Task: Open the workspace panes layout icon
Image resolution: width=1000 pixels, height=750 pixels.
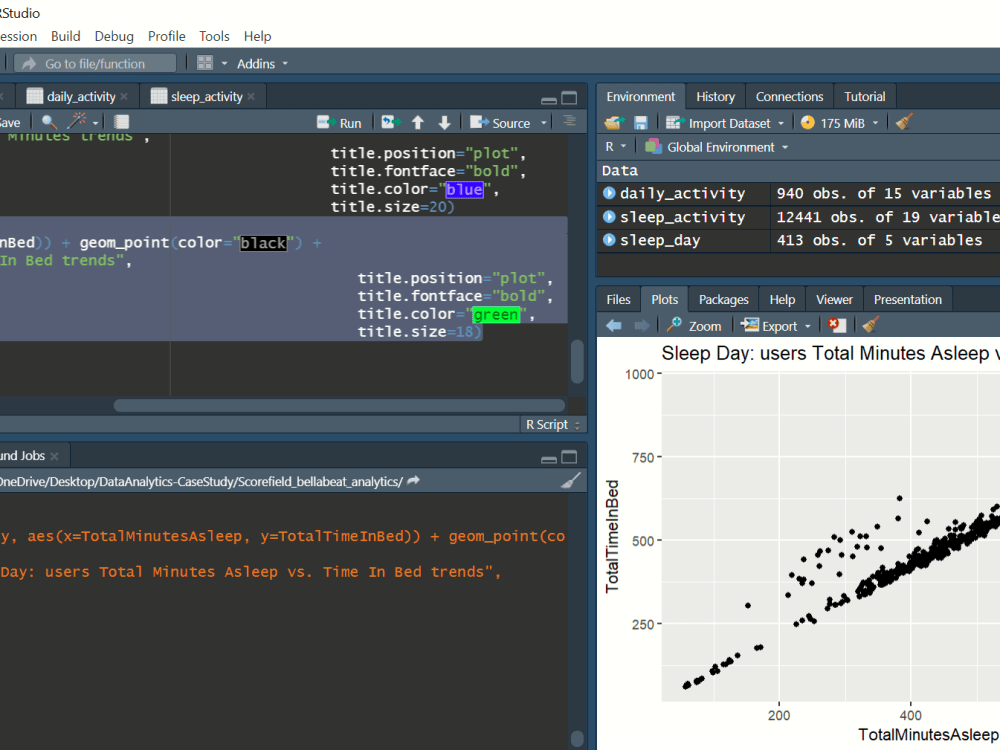Action: (x=205, y=63)
